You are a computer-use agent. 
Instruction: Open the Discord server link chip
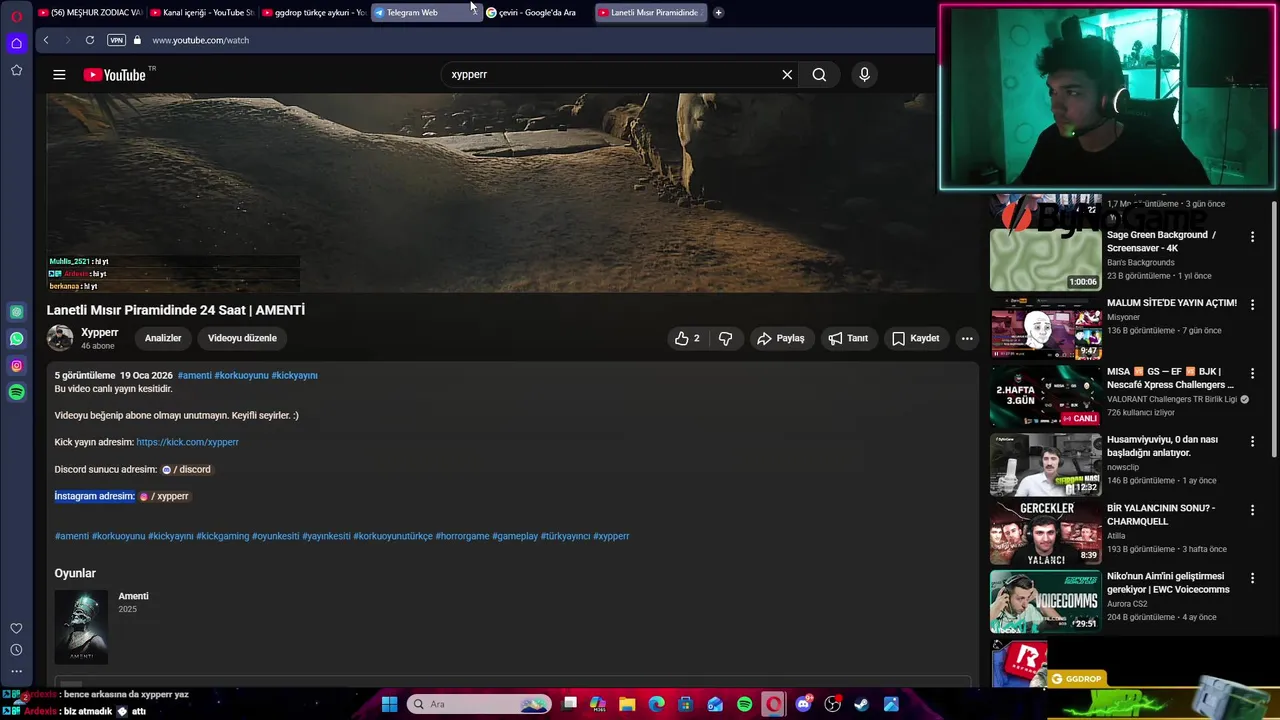coord(186,469)
